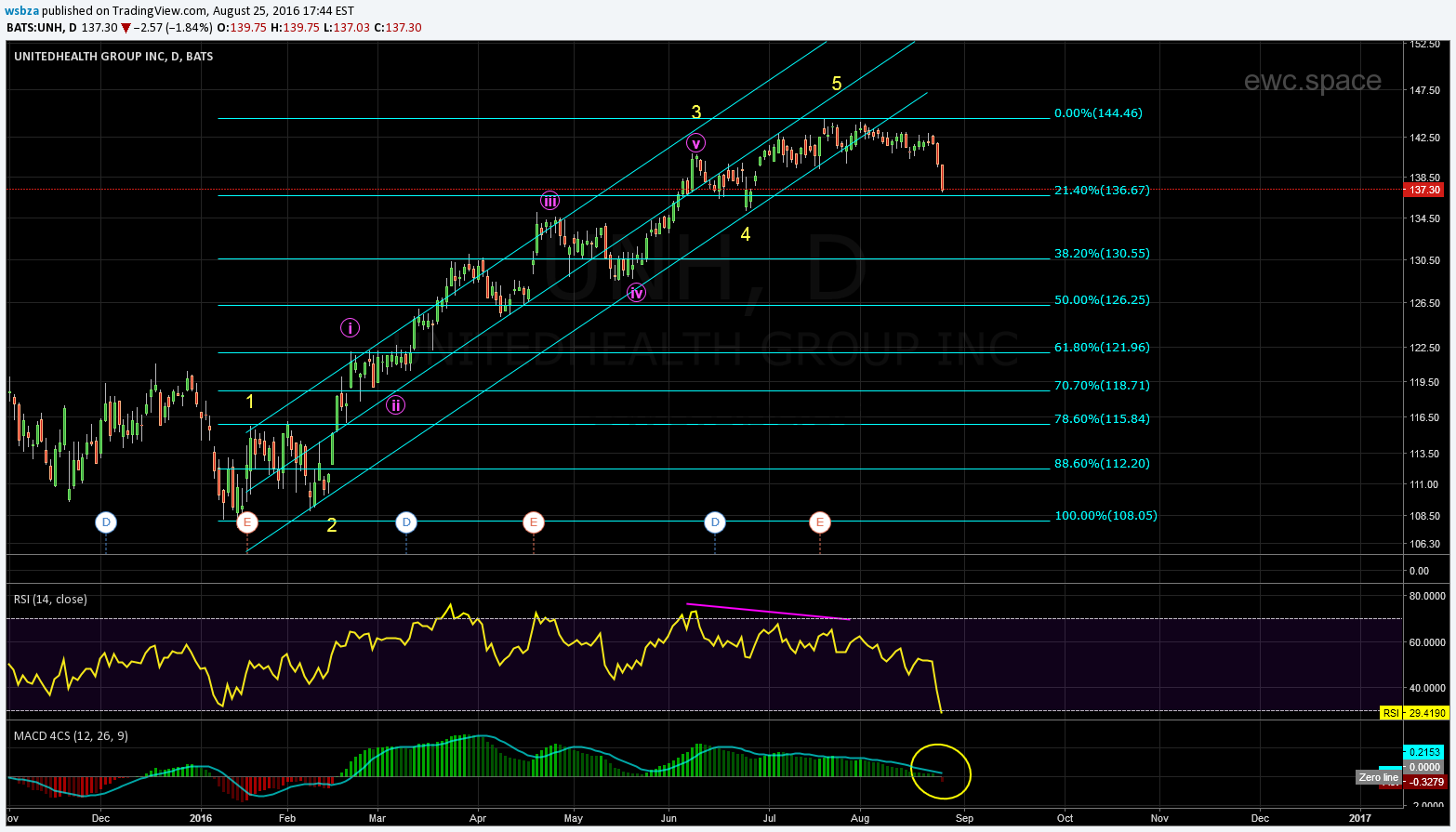
Task: Click the yellow RSI 29.4190 value tag
Action: click(1414, 713)
